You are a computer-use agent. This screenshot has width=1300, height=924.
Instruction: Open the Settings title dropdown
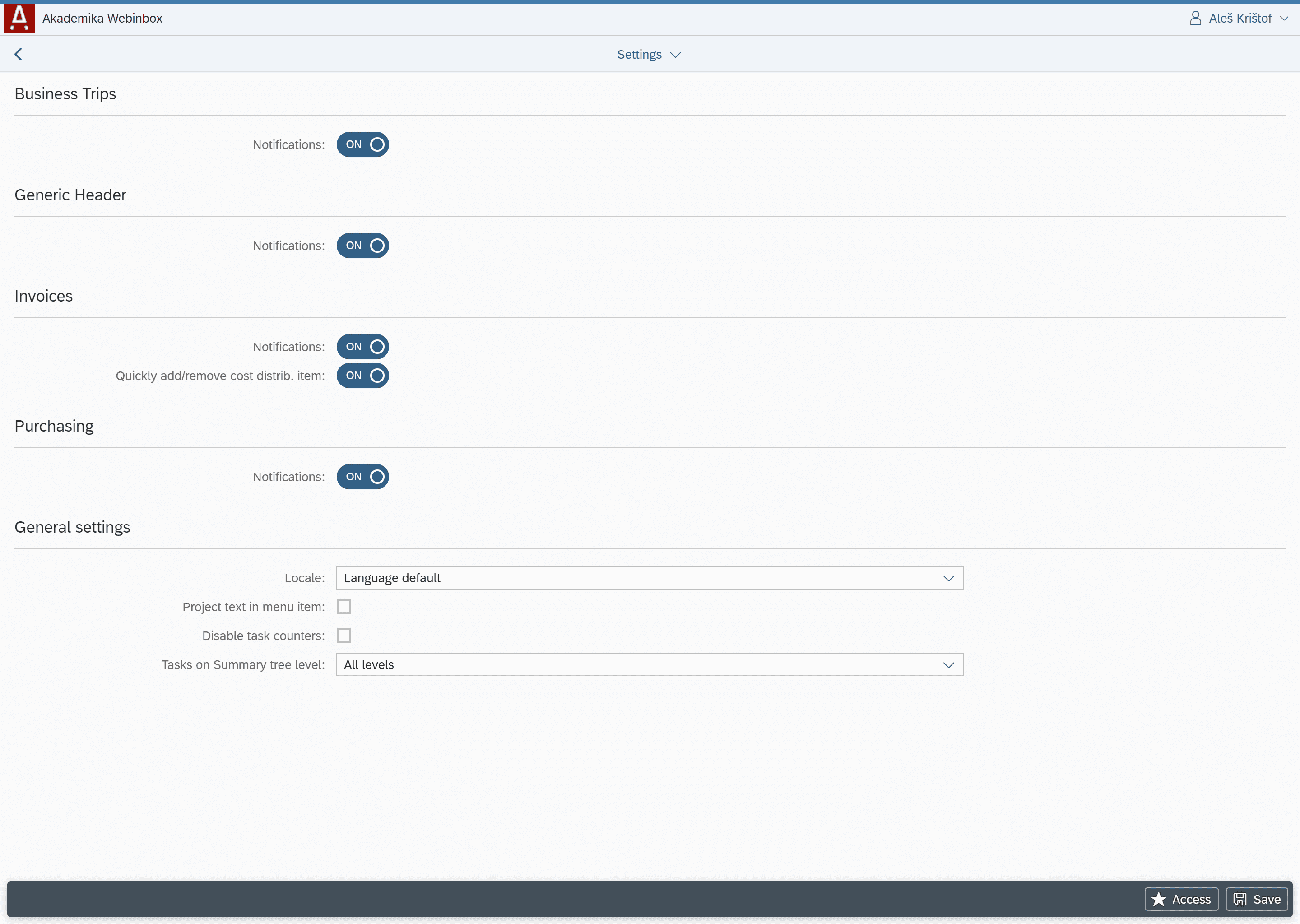[649, 55]
